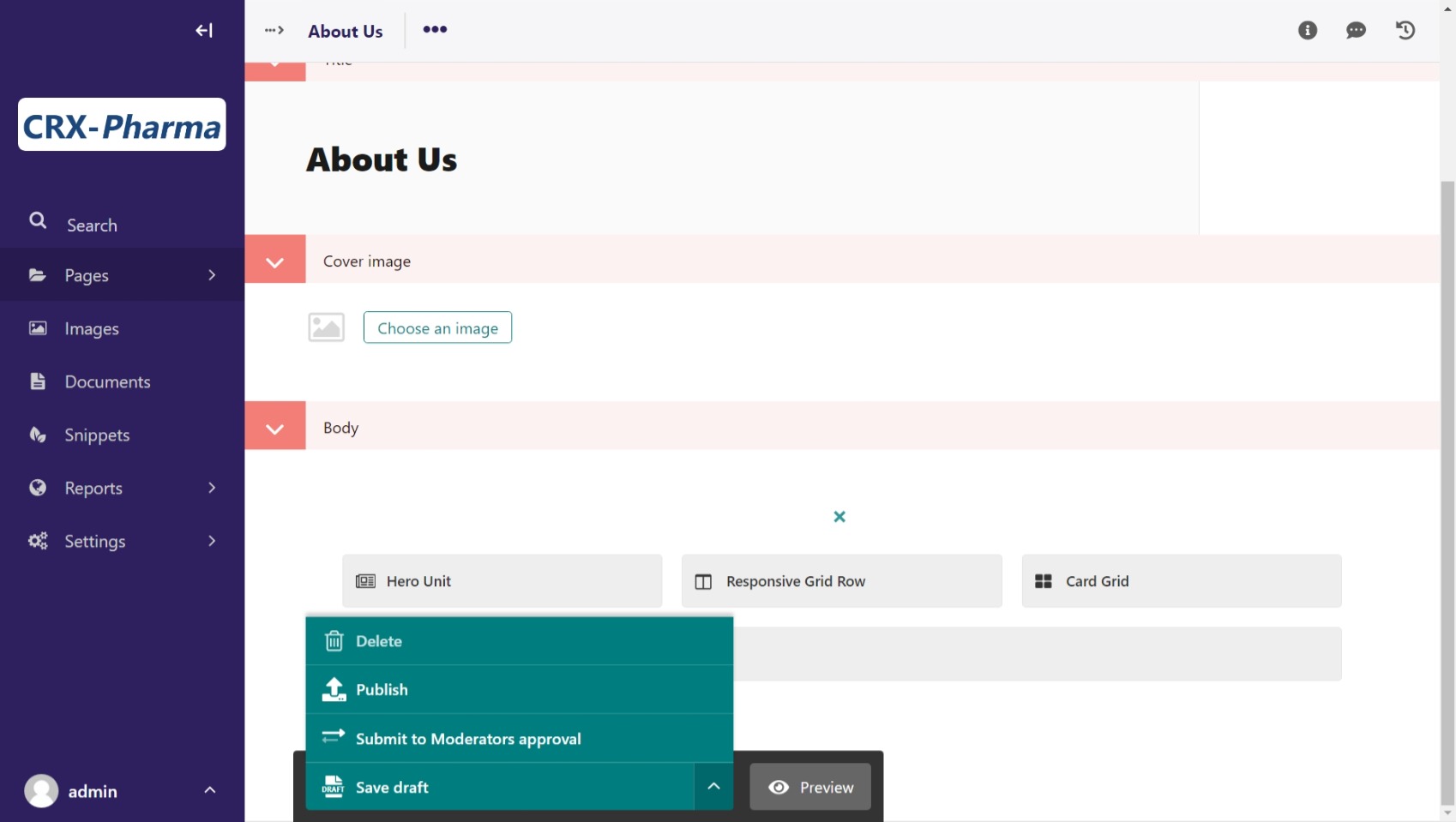Open page info panel icon
The image size is (1456, 822).
[1307, 31]
